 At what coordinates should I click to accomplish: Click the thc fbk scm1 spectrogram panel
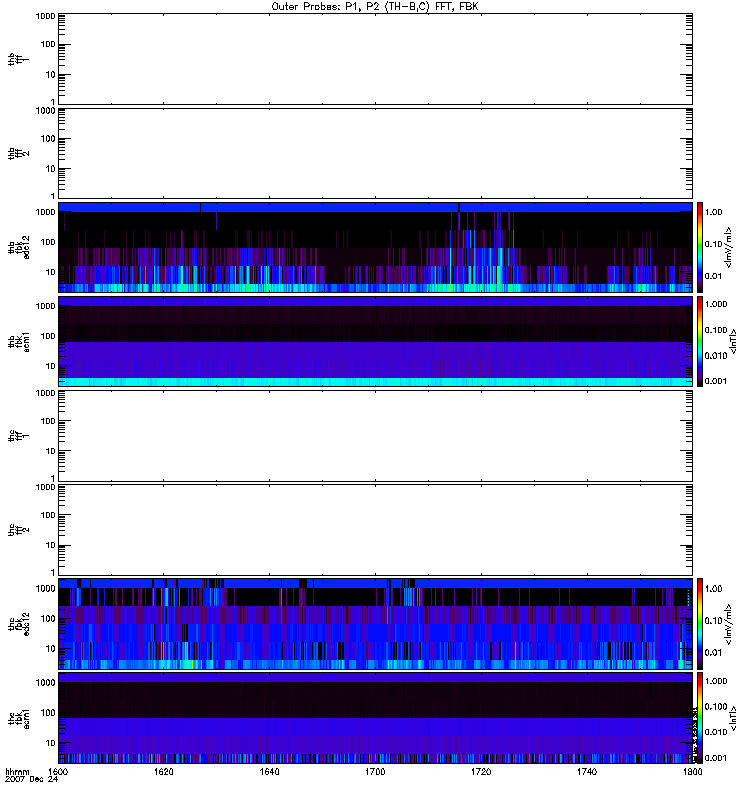click(375, 718)
